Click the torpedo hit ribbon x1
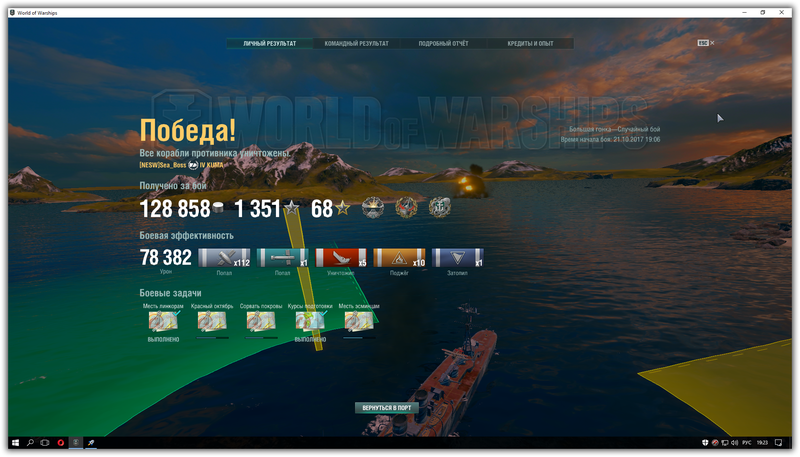Image resolution: width=800 pixels, height=457 pixels. 283,258
